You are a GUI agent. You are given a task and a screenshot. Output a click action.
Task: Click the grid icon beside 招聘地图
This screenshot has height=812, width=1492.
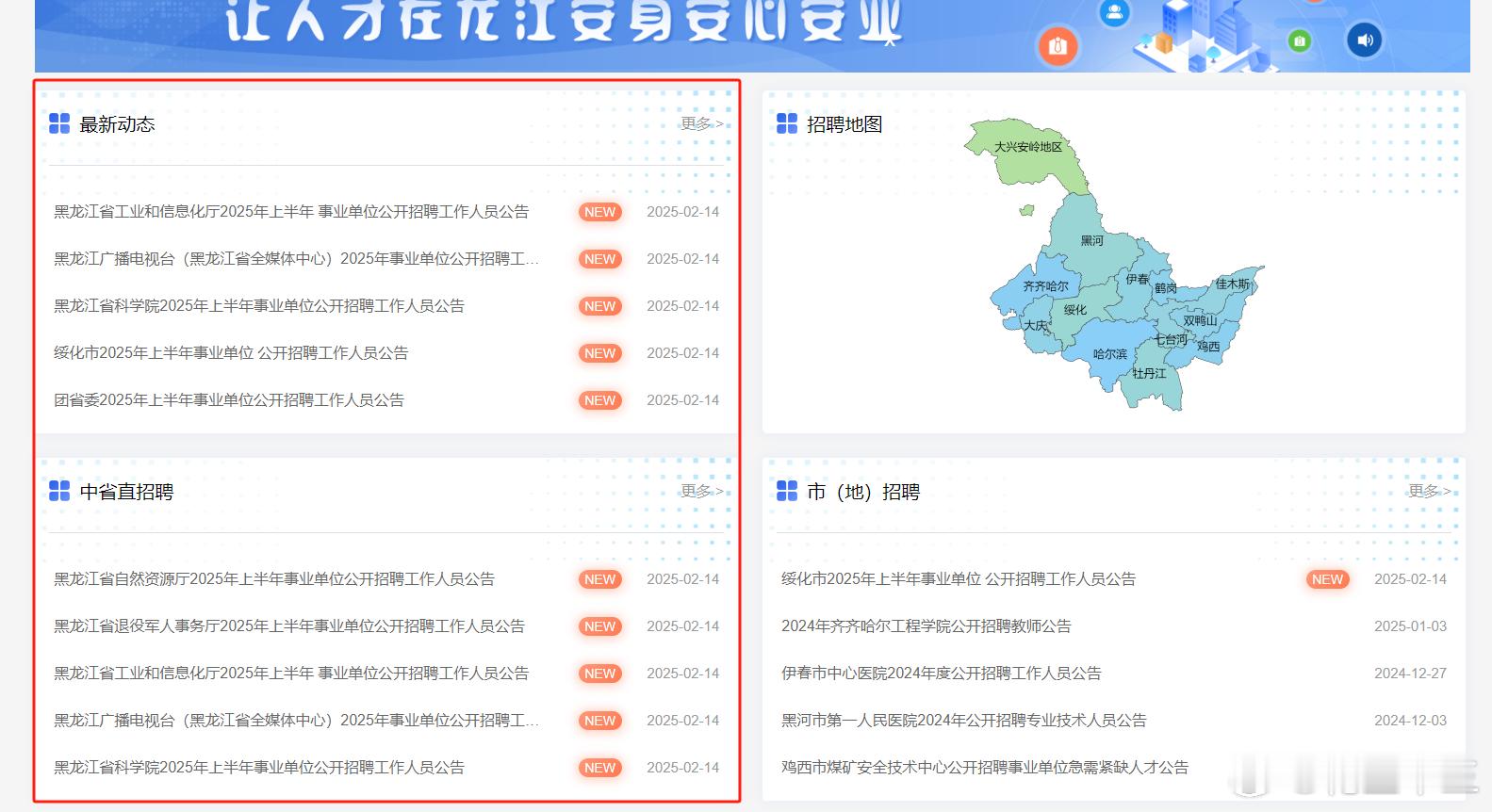tap(787, 123)
